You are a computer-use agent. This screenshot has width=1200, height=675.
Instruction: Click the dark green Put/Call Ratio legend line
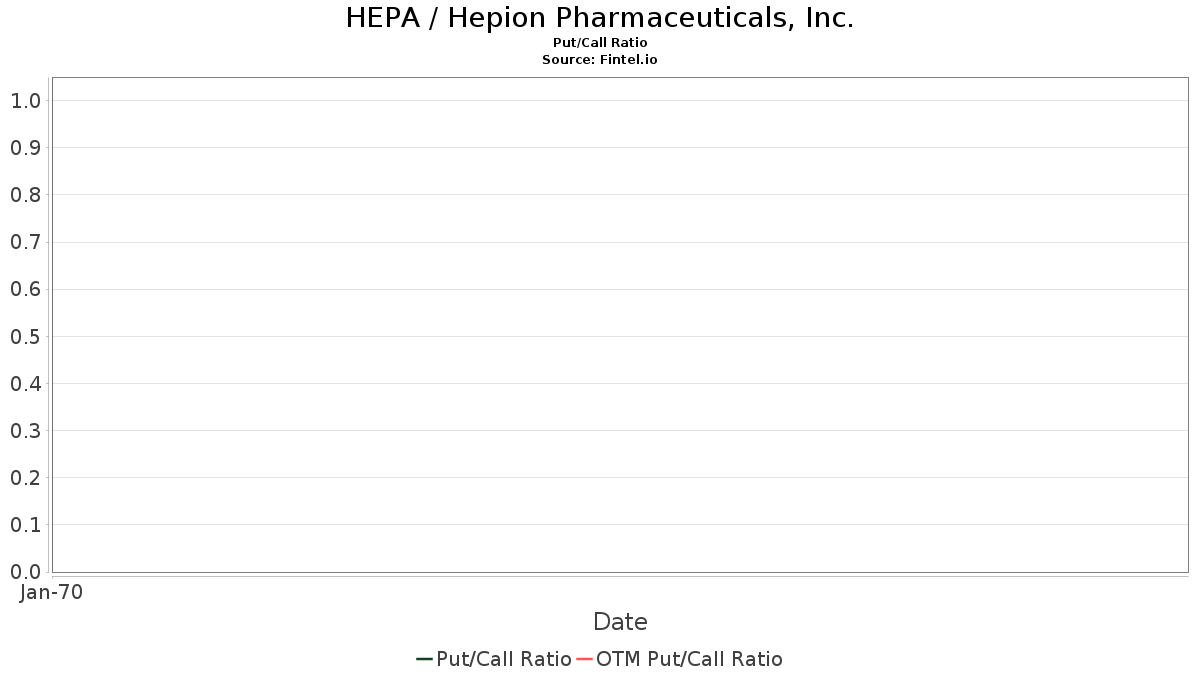click(424, 659)
